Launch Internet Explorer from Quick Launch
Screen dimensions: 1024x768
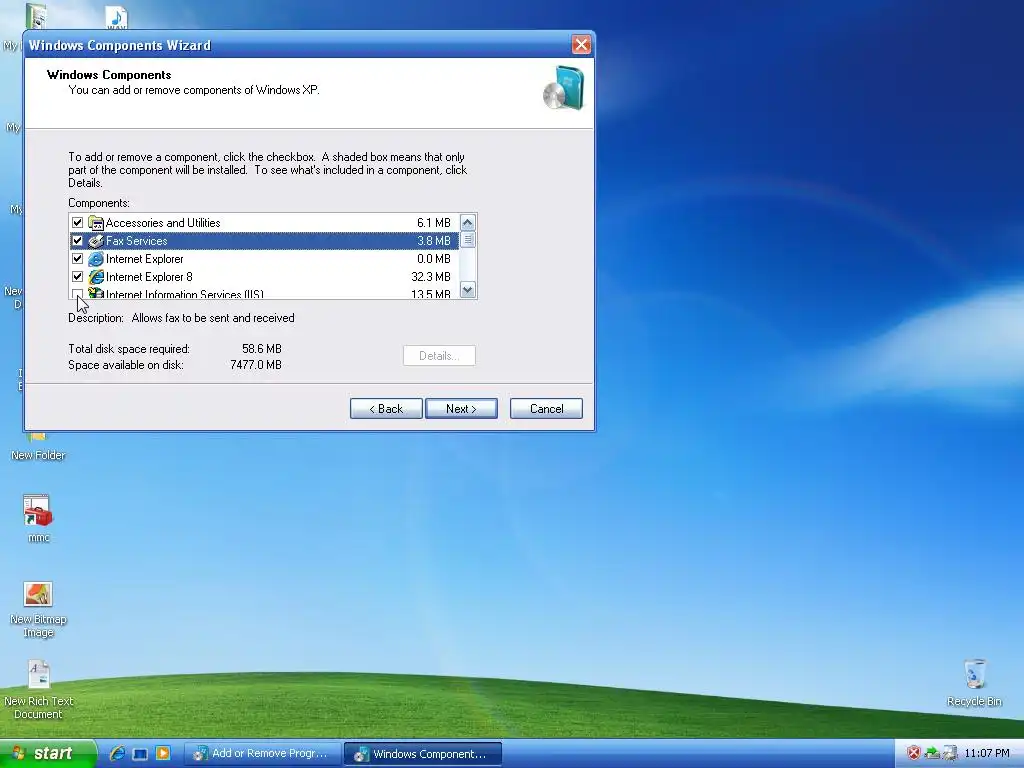[x=118, y=754]
